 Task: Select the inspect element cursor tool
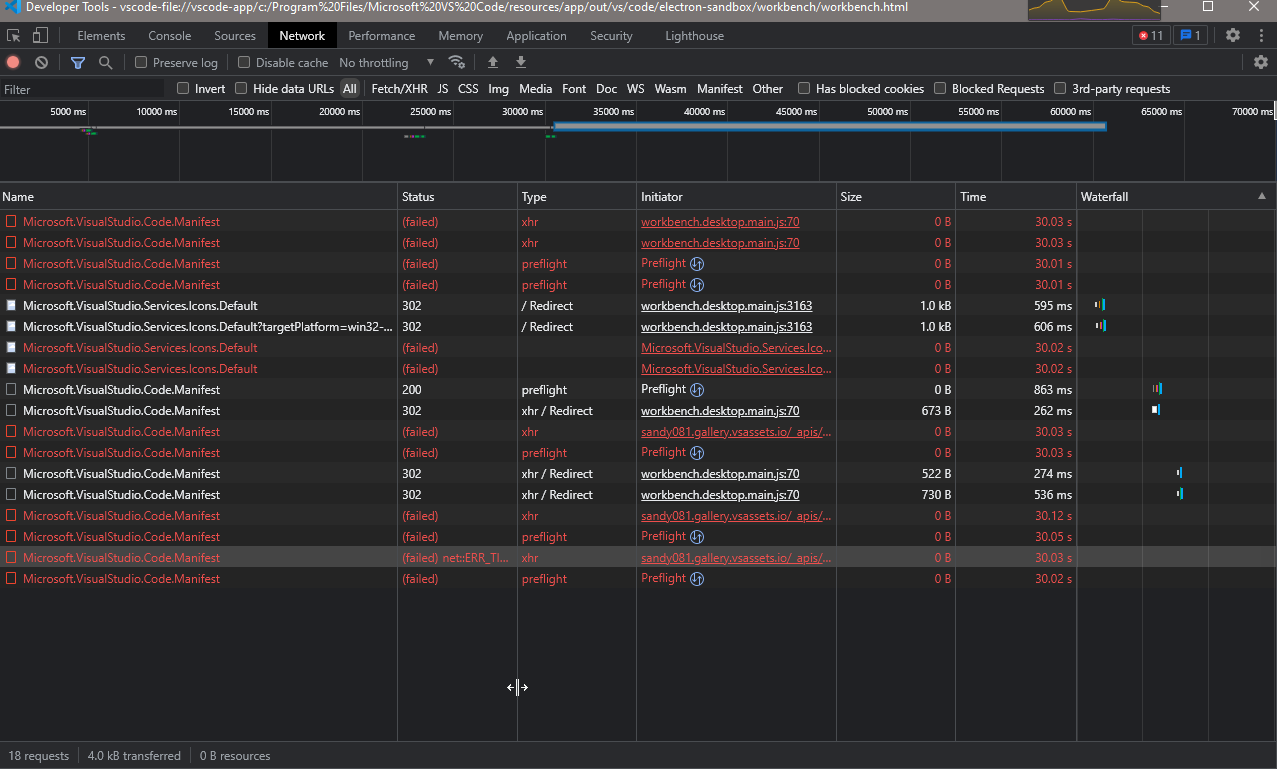pyautogui.click(x=15, y=35)
